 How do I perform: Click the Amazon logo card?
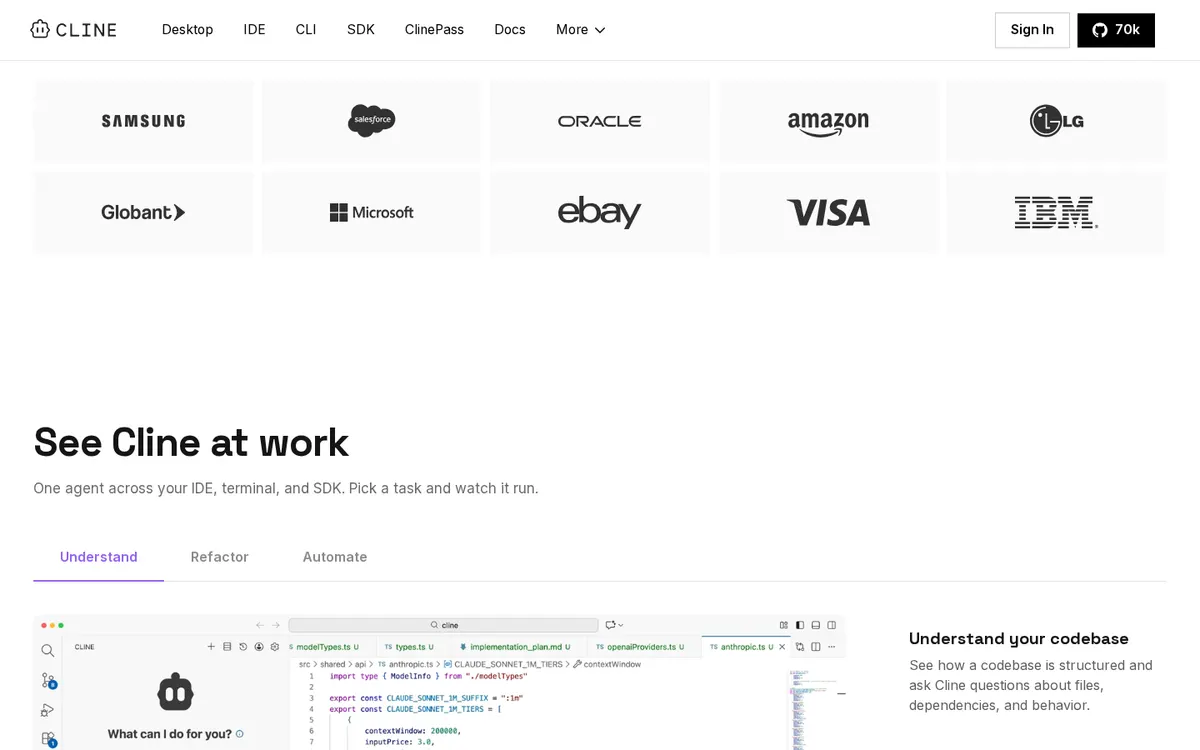point(828,121)
